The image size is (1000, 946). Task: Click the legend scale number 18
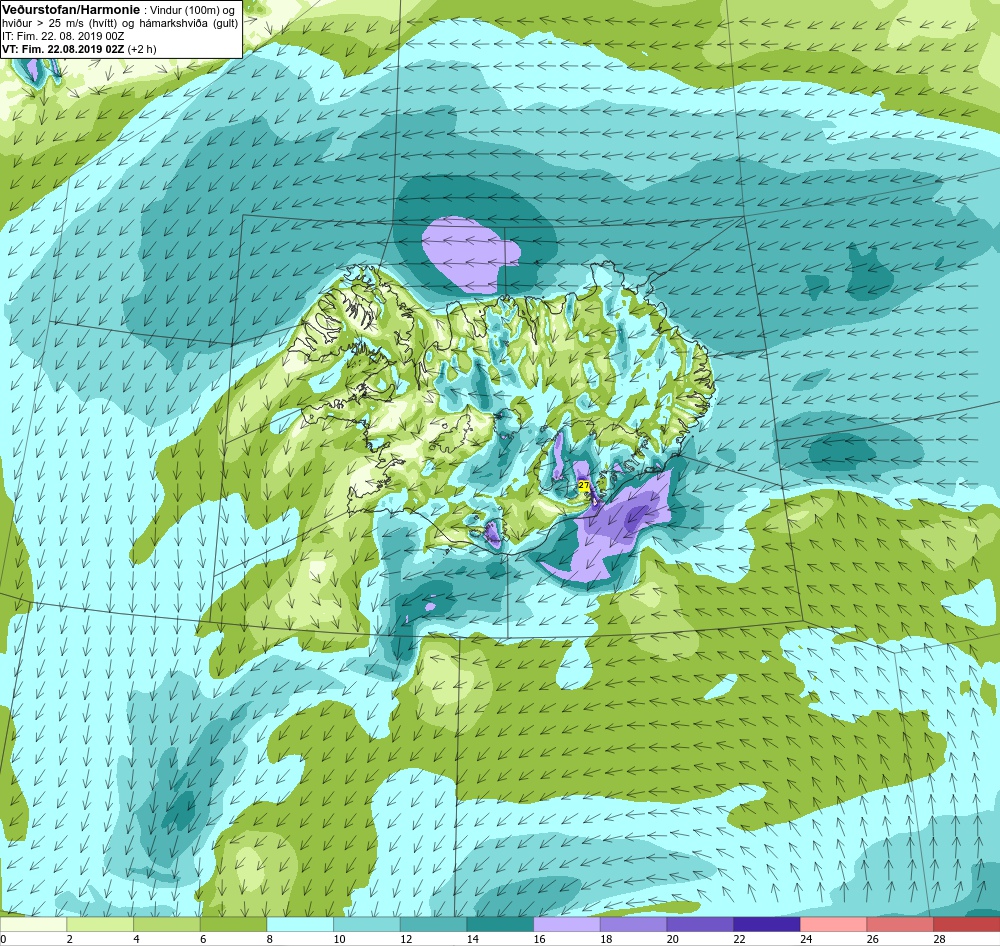point(606,939)
